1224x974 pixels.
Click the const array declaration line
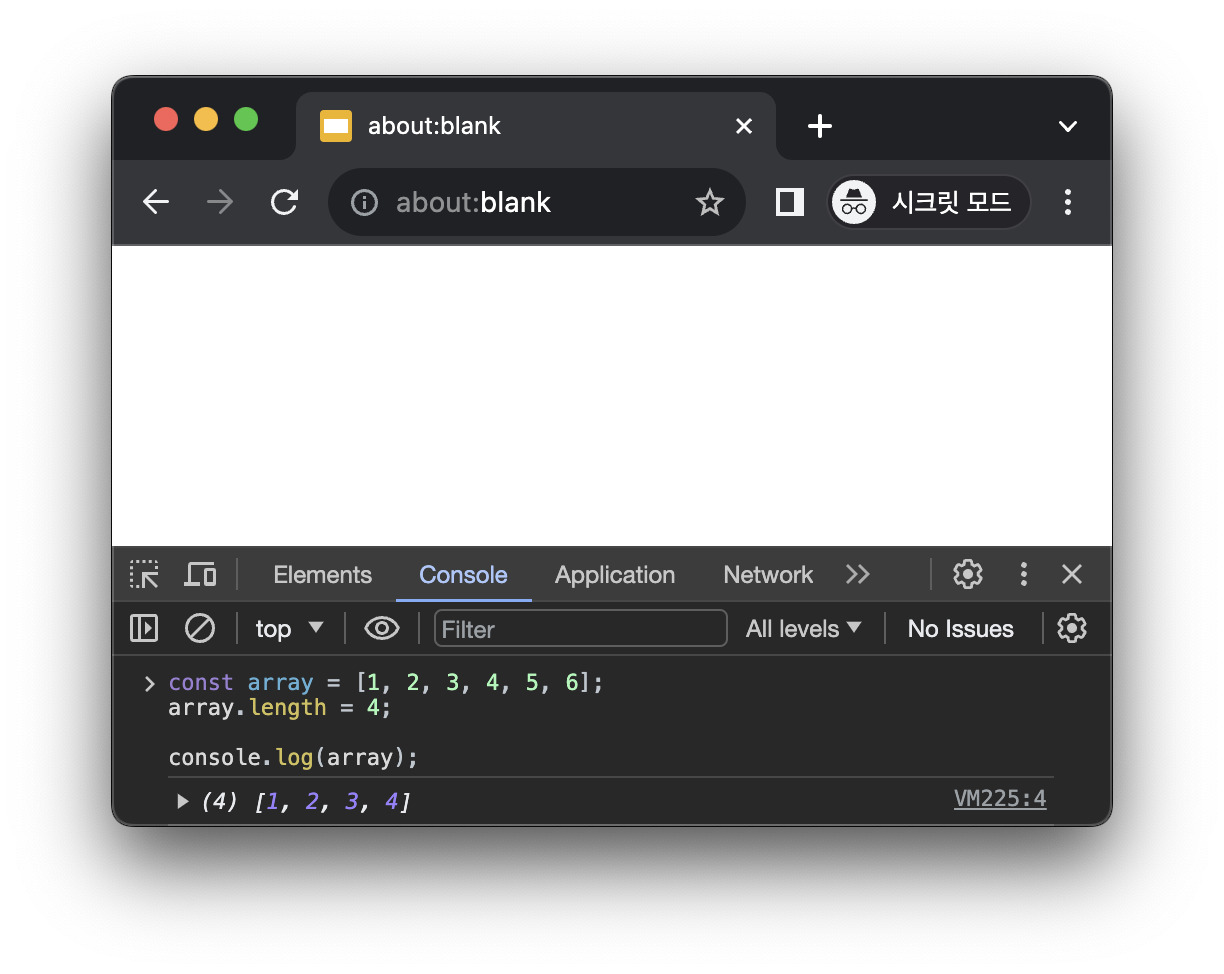[x=386, y=682]
